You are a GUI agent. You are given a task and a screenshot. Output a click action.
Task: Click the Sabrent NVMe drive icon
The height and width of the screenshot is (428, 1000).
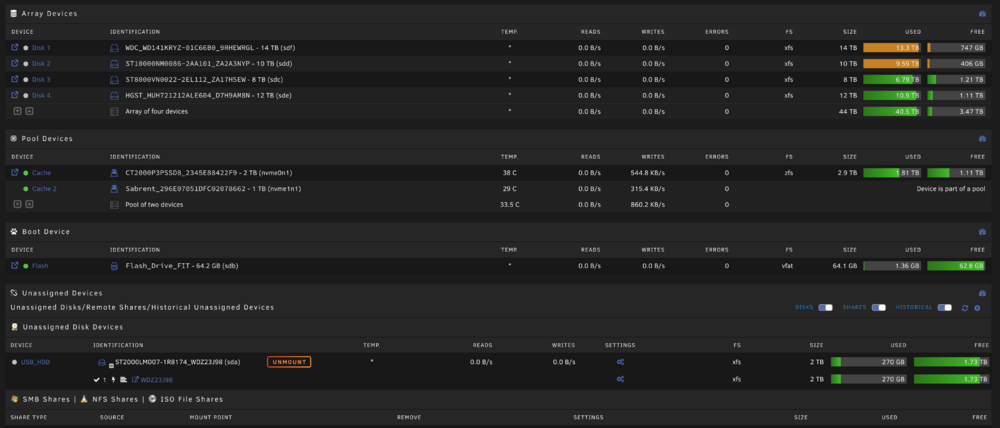tap(115, 189)
